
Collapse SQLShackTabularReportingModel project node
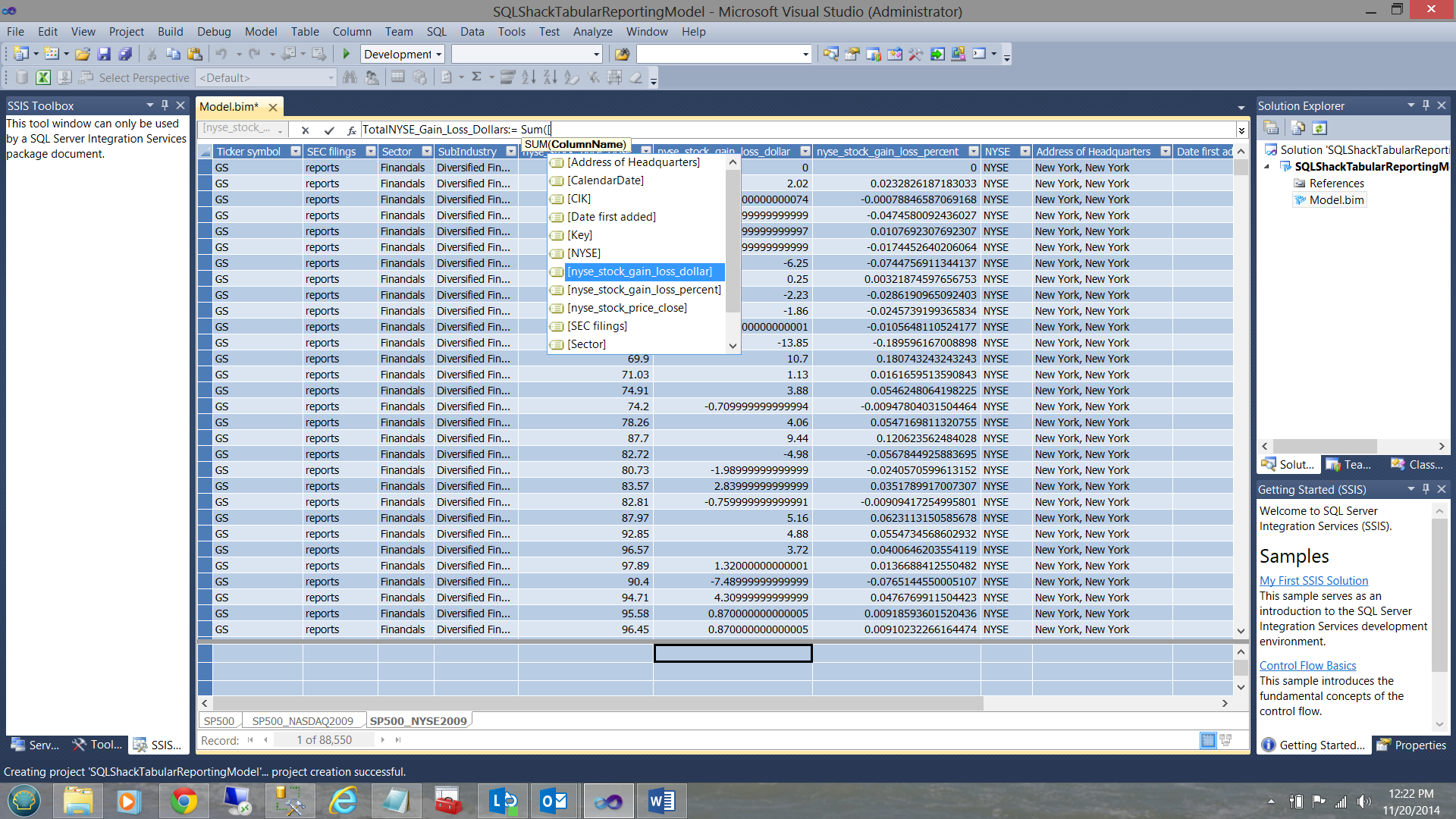tap(1266, 167)
